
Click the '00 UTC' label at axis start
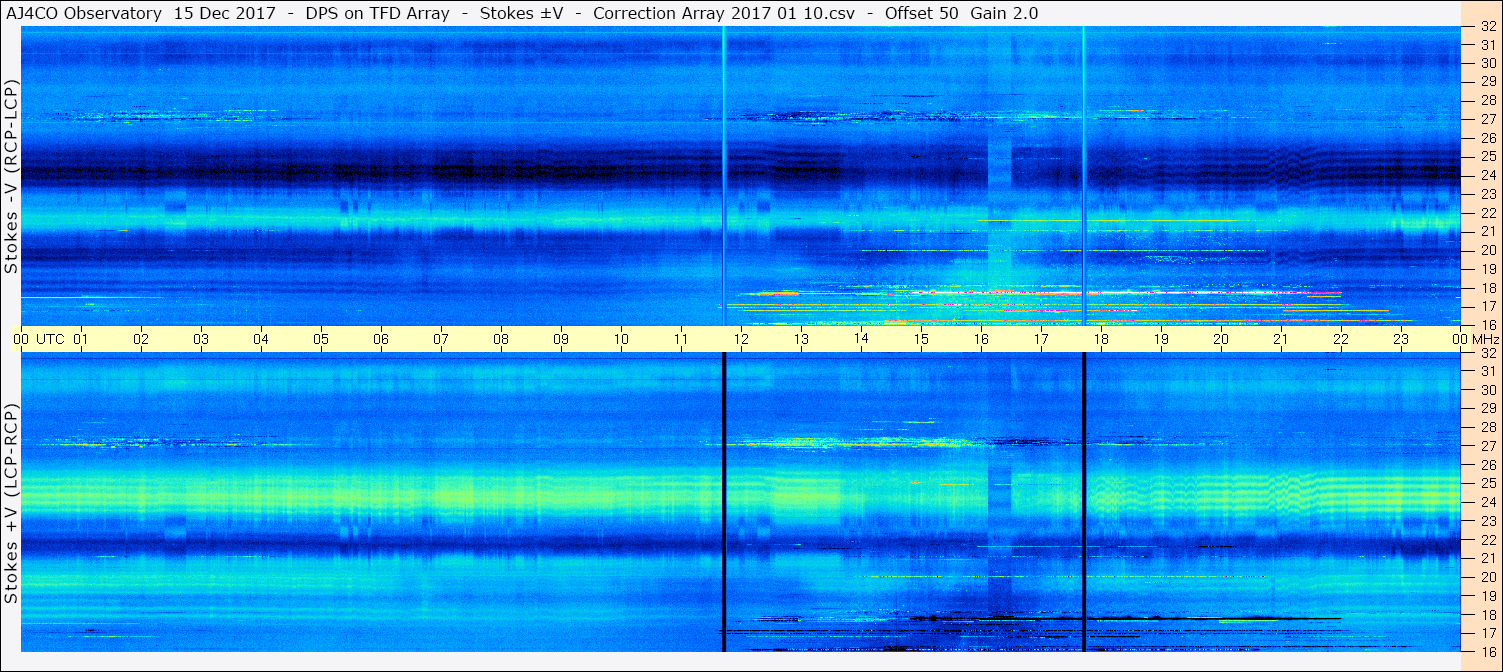click(39, 339)
